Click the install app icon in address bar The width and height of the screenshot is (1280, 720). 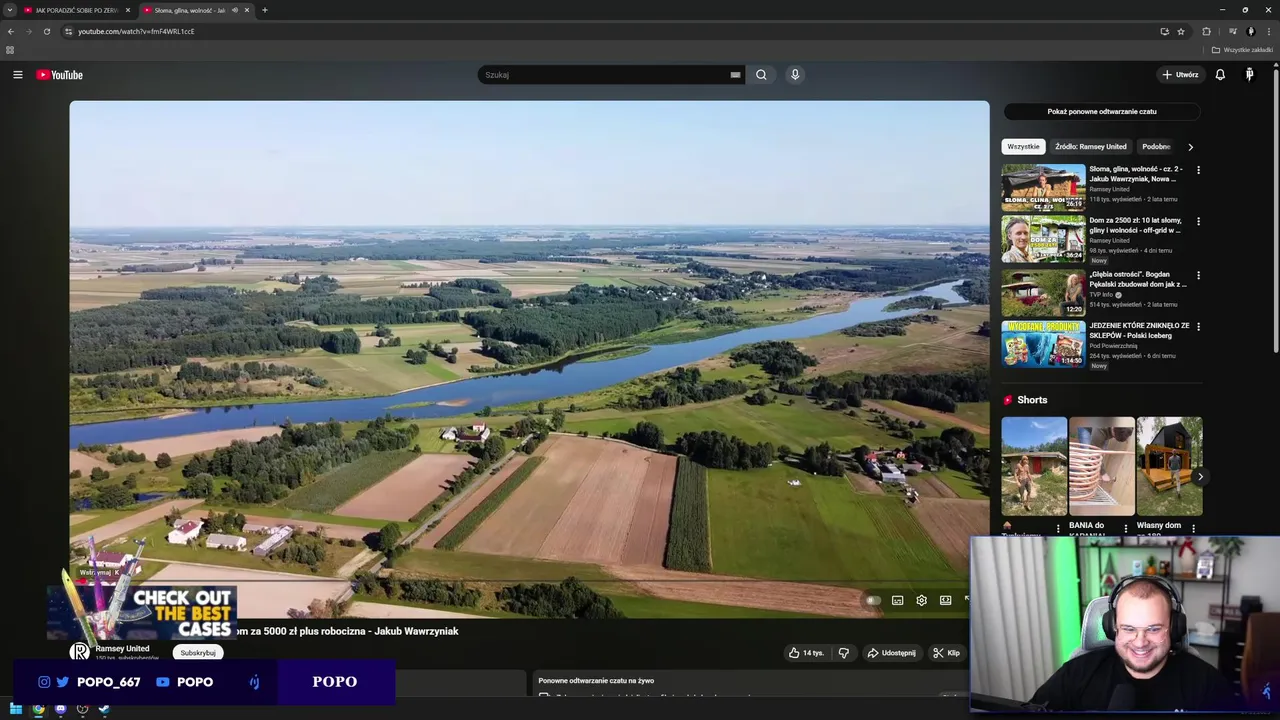pyautogui.click(x=1164, y=31)
